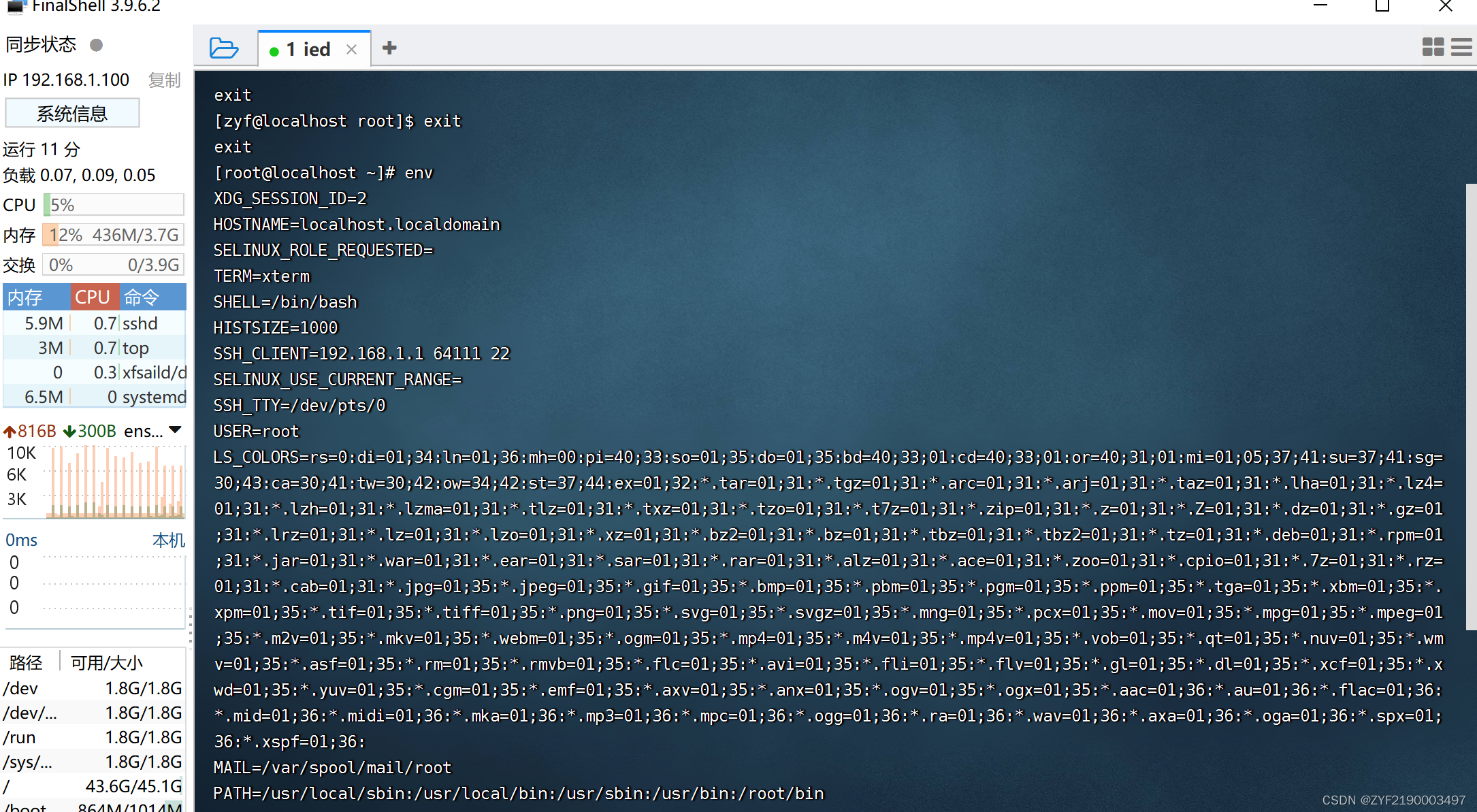Open the connection manager folder icon
Viewport: 1477px width, 812px height.
(223, 48)
